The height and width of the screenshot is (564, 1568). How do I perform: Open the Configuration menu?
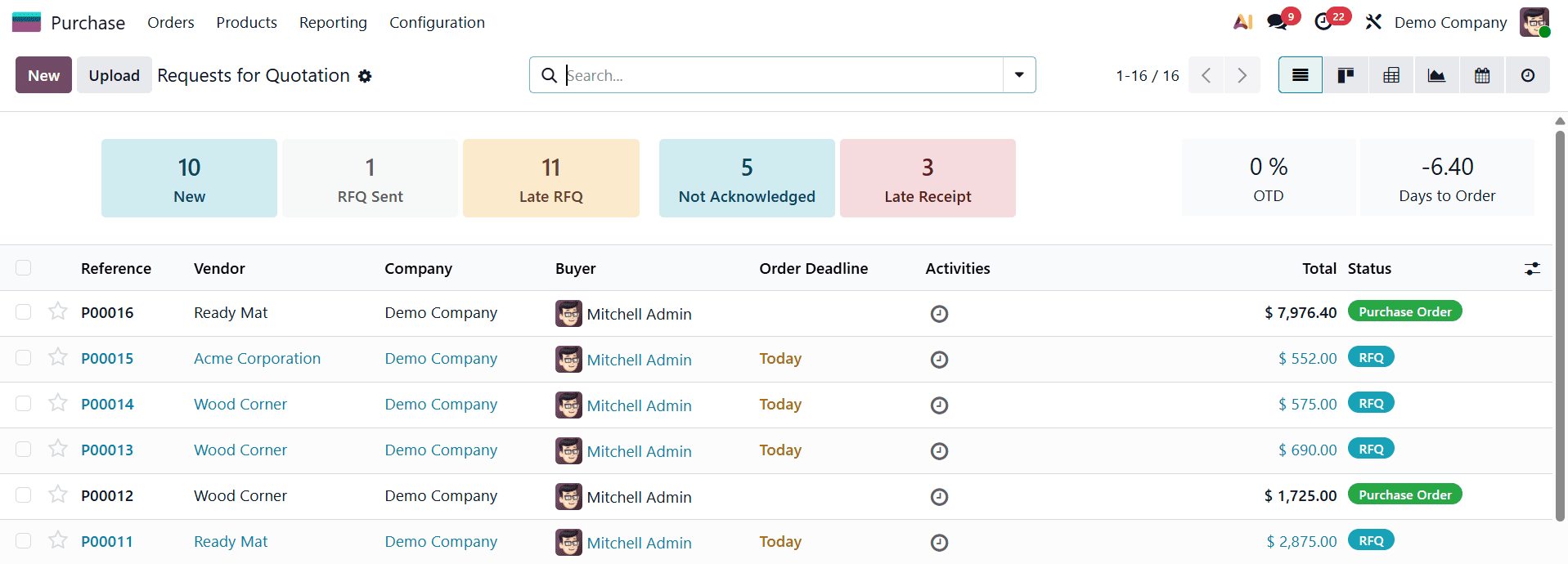[437, 22]
